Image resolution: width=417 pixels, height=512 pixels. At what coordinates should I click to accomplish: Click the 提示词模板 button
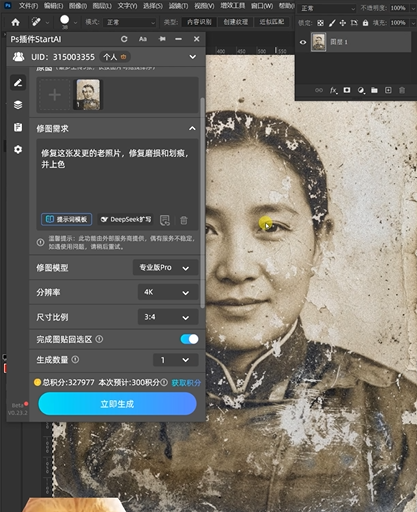coord(67,219)
